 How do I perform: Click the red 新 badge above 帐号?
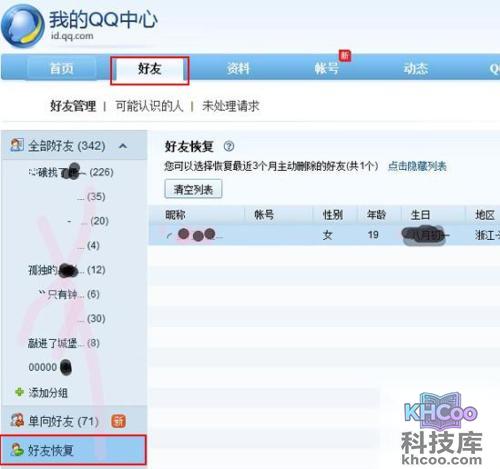(345, 55)
